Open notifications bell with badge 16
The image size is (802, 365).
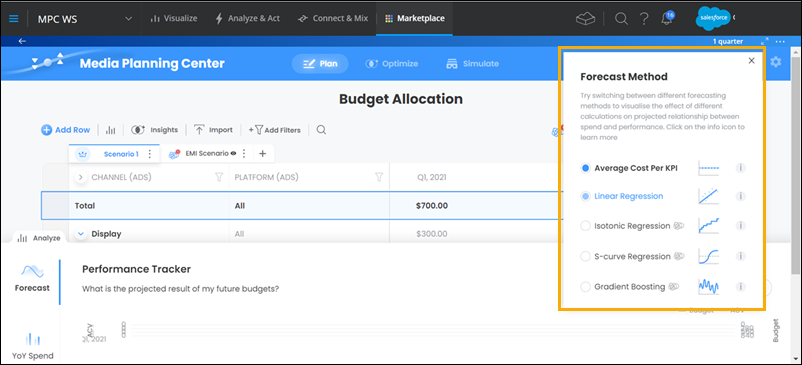click(667, 18)
